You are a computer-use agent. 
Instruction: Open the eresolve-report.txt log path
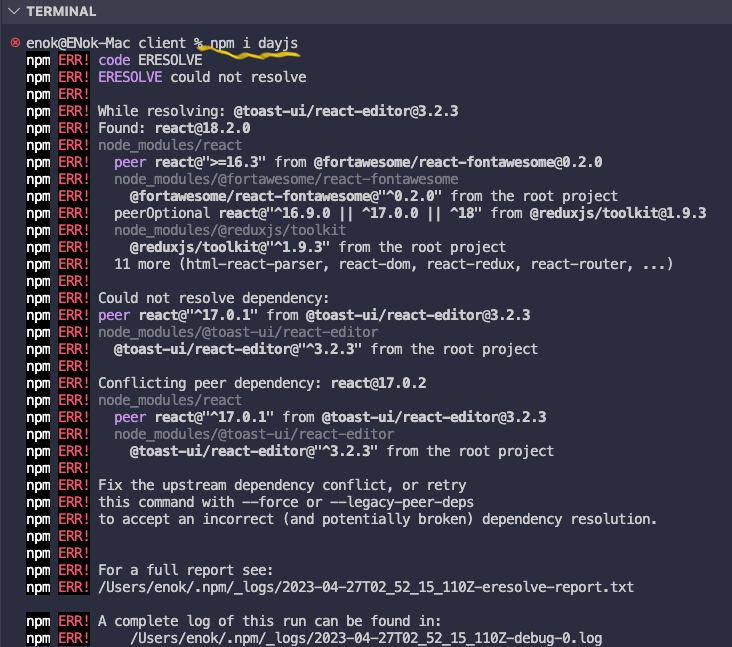click(366, 587)
